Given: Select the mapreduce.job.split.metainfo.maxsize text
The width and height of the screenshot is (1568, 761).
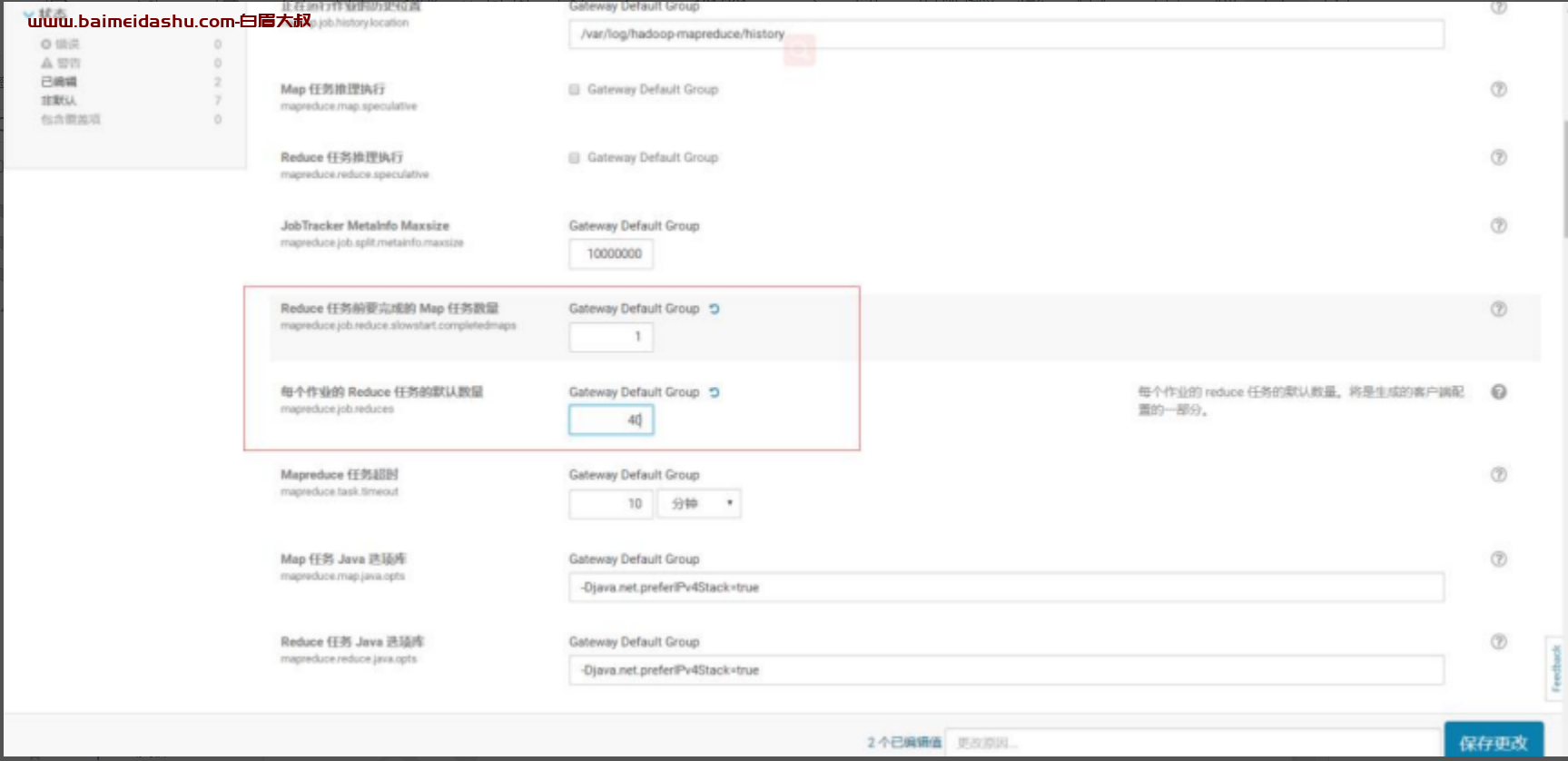Looking at the screenshot, I should [372, 242].
